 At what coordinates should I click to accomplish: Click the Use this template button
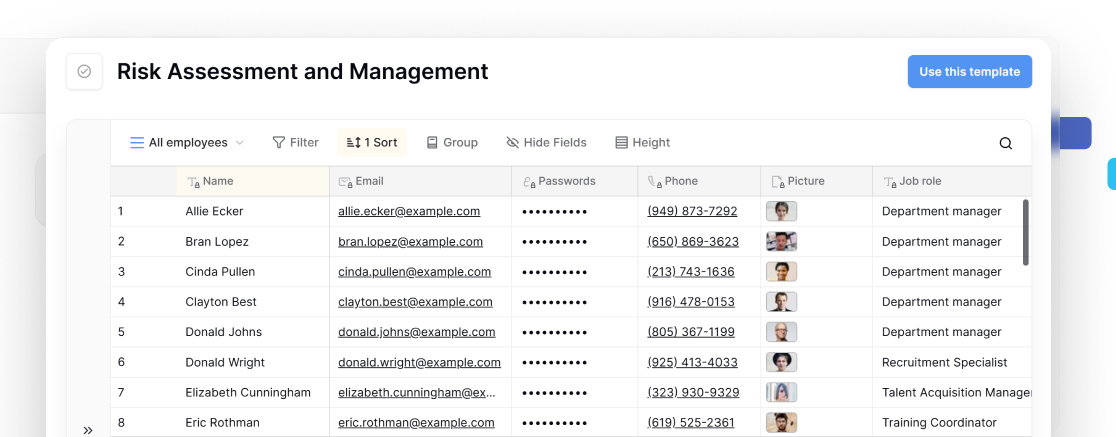coord(969,72)
